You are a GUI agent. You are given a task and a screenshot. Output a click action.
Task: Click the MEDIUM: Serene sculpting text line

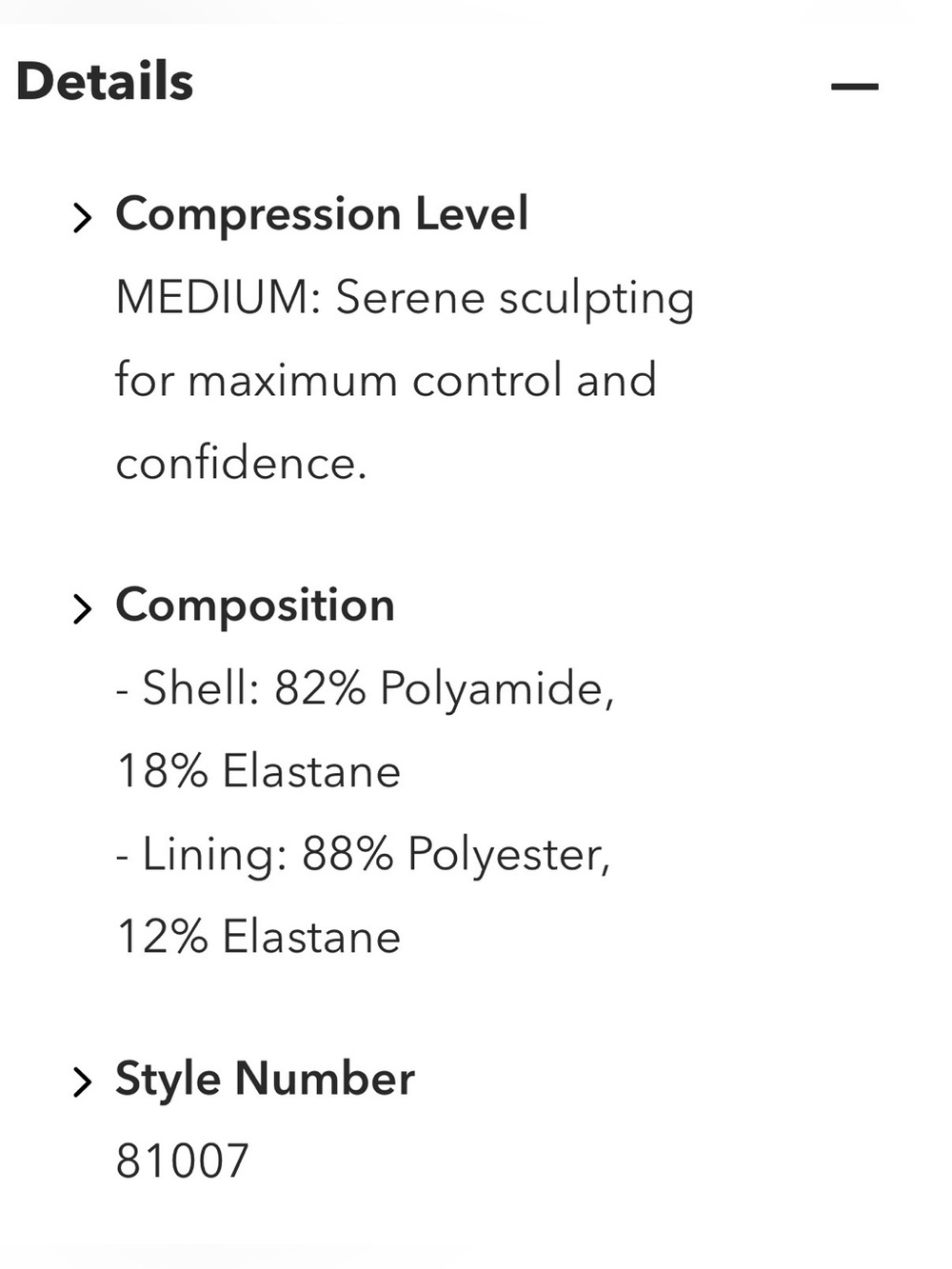(x=405, y=299)
